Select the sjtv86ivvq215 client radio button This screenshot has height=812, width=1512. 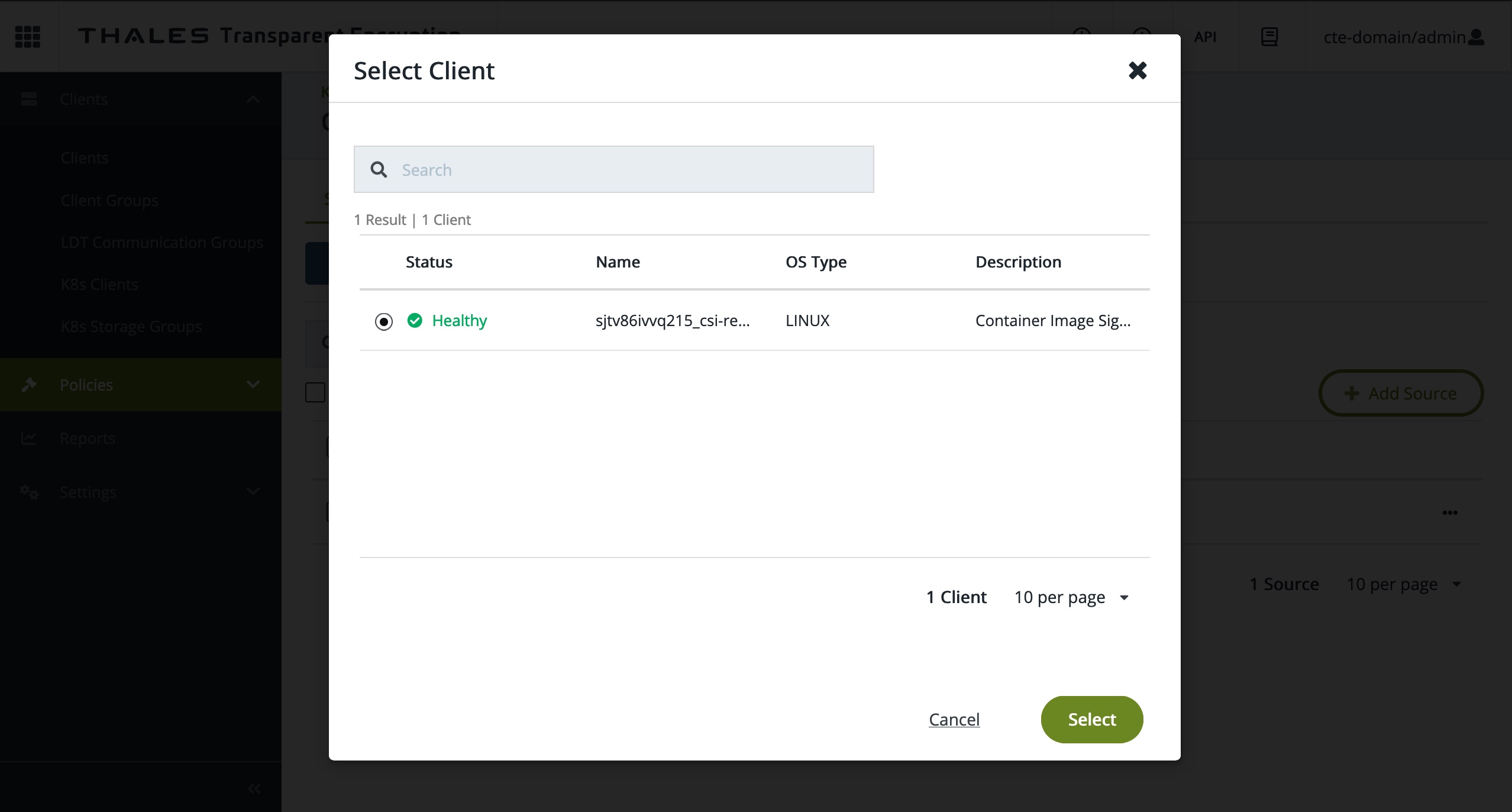(x=384, y=321)
